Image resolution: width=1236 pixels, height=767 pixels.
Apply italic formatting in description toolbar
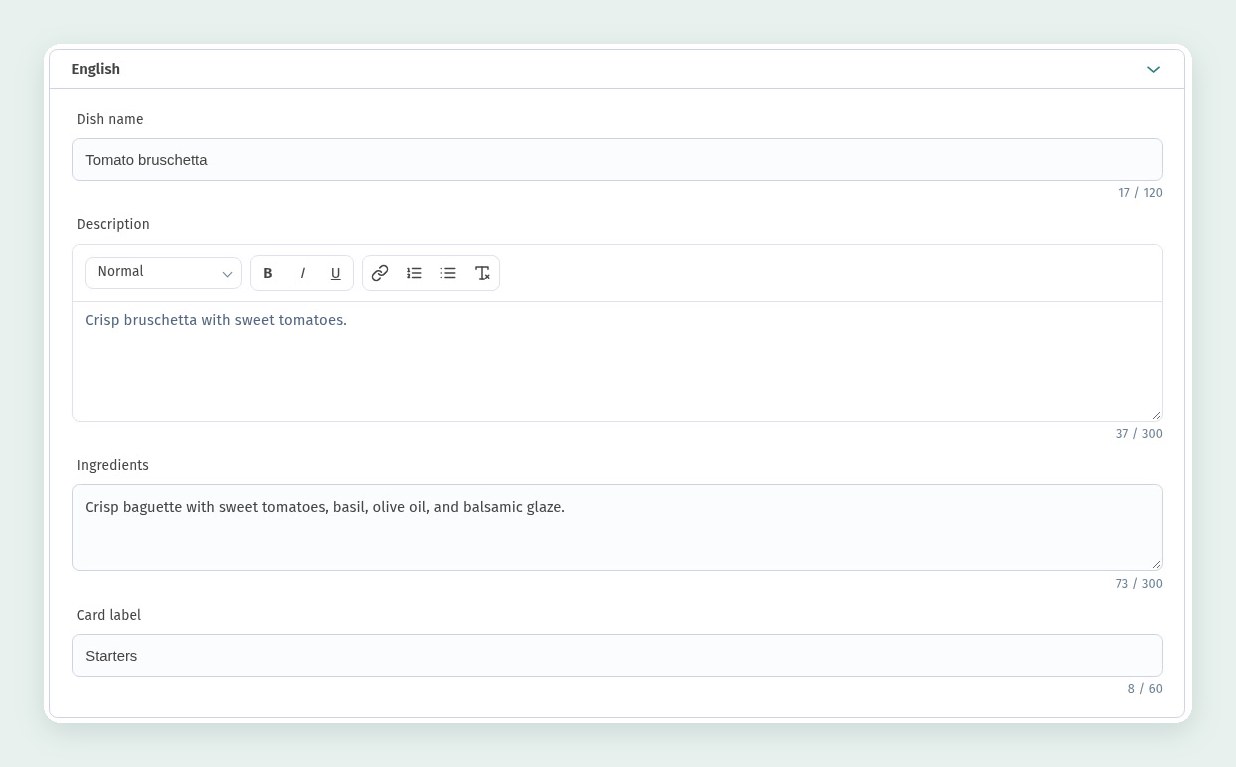click(x=302, y=273)
